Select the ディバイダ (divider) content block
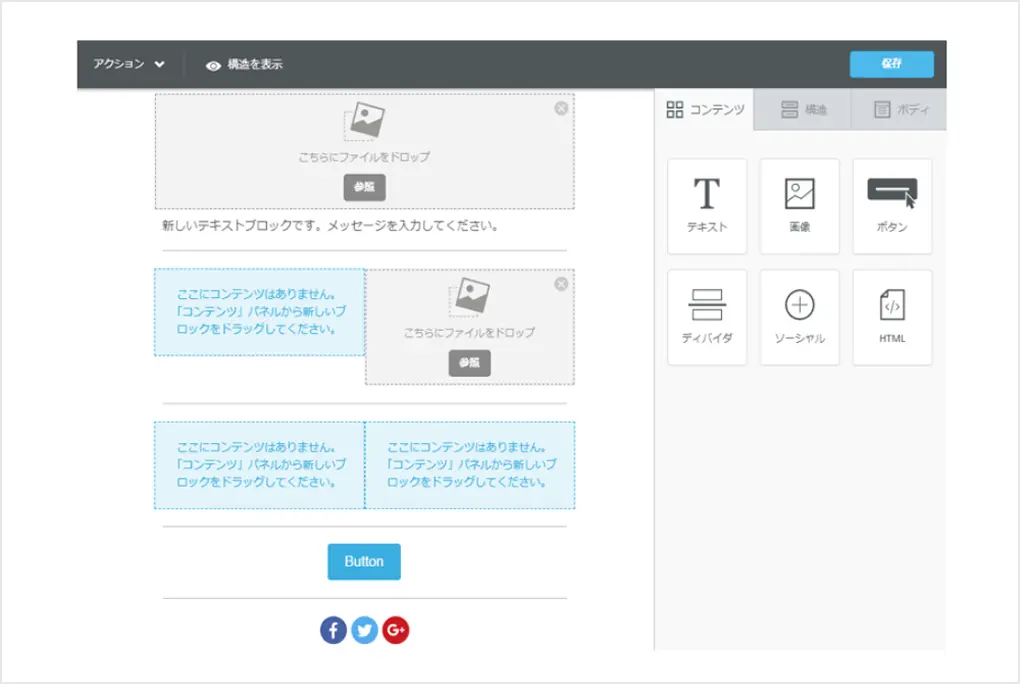This screenshot has width=1020, height=684. click(707, 318)
